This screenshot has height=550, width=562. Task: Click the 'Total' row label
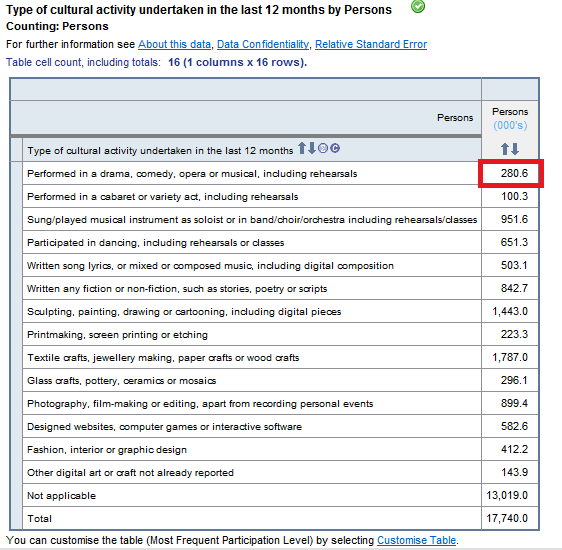click(39, 518)
